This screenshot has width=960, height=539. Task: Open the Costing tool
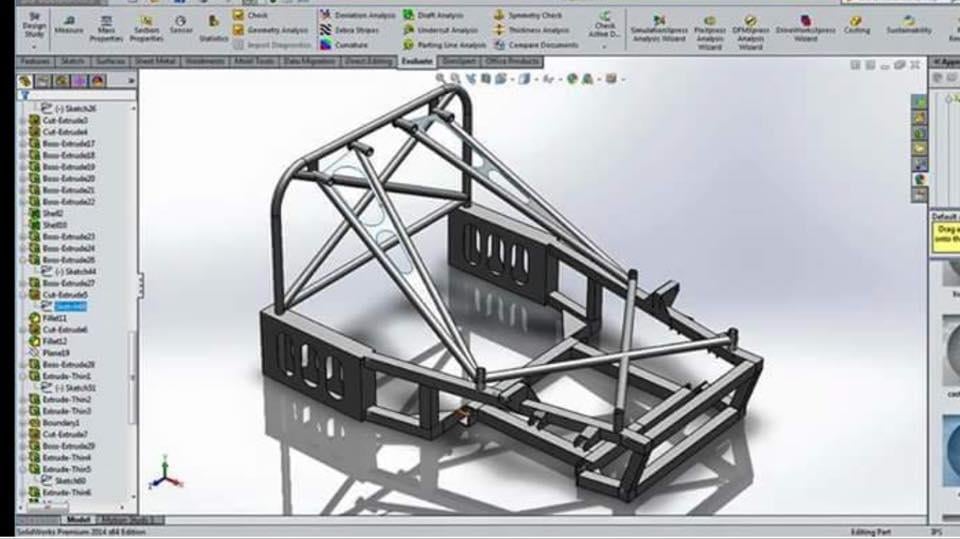[856, 24]
